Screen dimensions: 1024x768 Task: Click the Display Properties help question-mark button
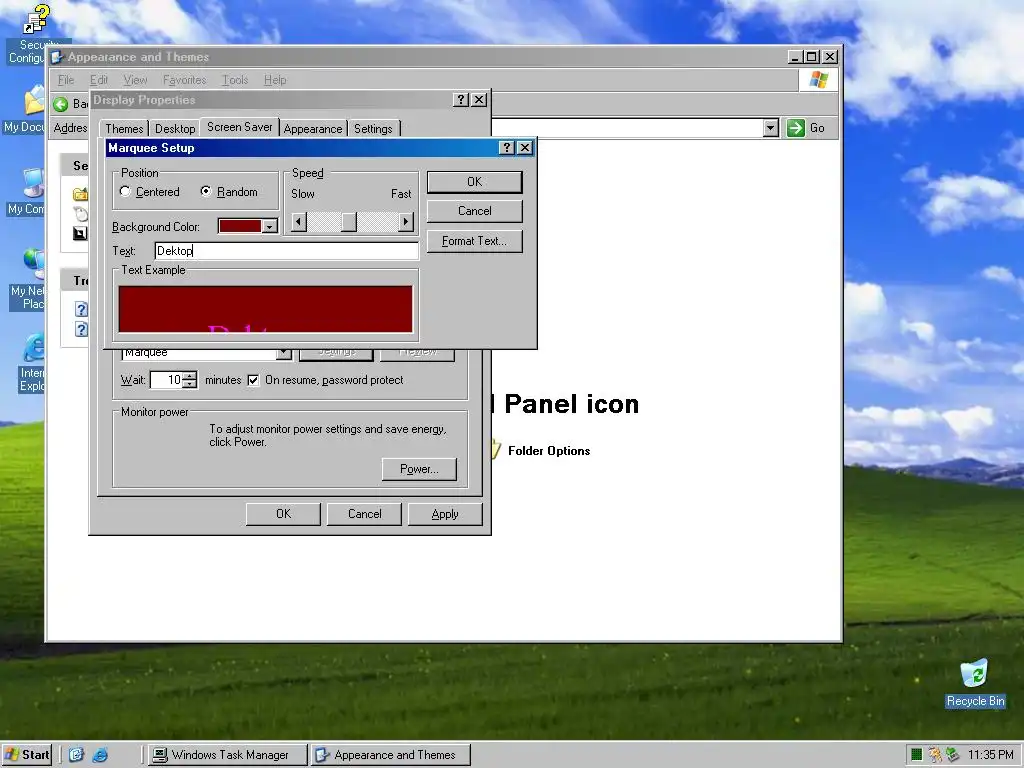pyautogui.click(x=461, y=99)
